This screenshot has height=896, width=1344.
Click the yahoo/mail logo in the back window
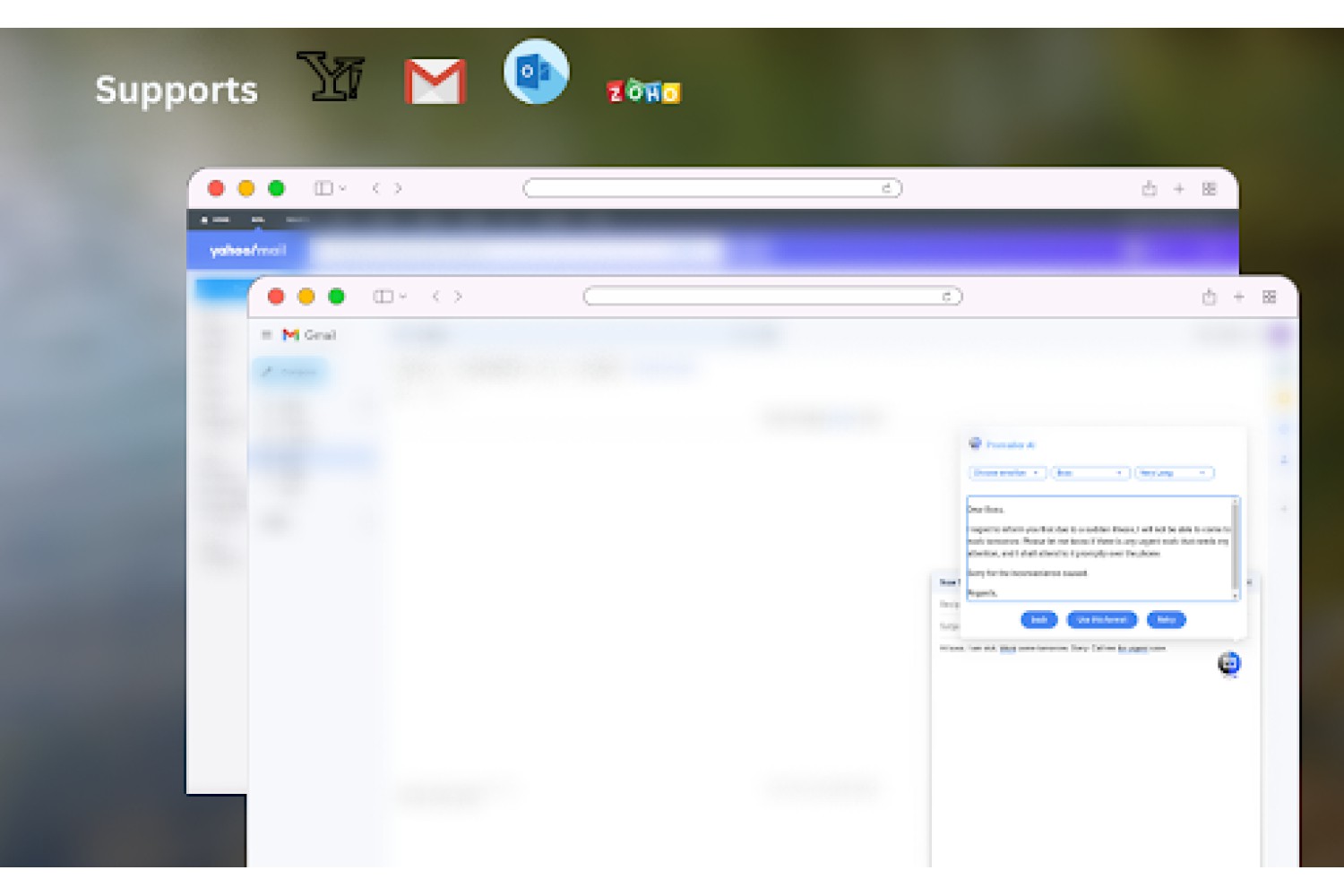click(247, 251)
